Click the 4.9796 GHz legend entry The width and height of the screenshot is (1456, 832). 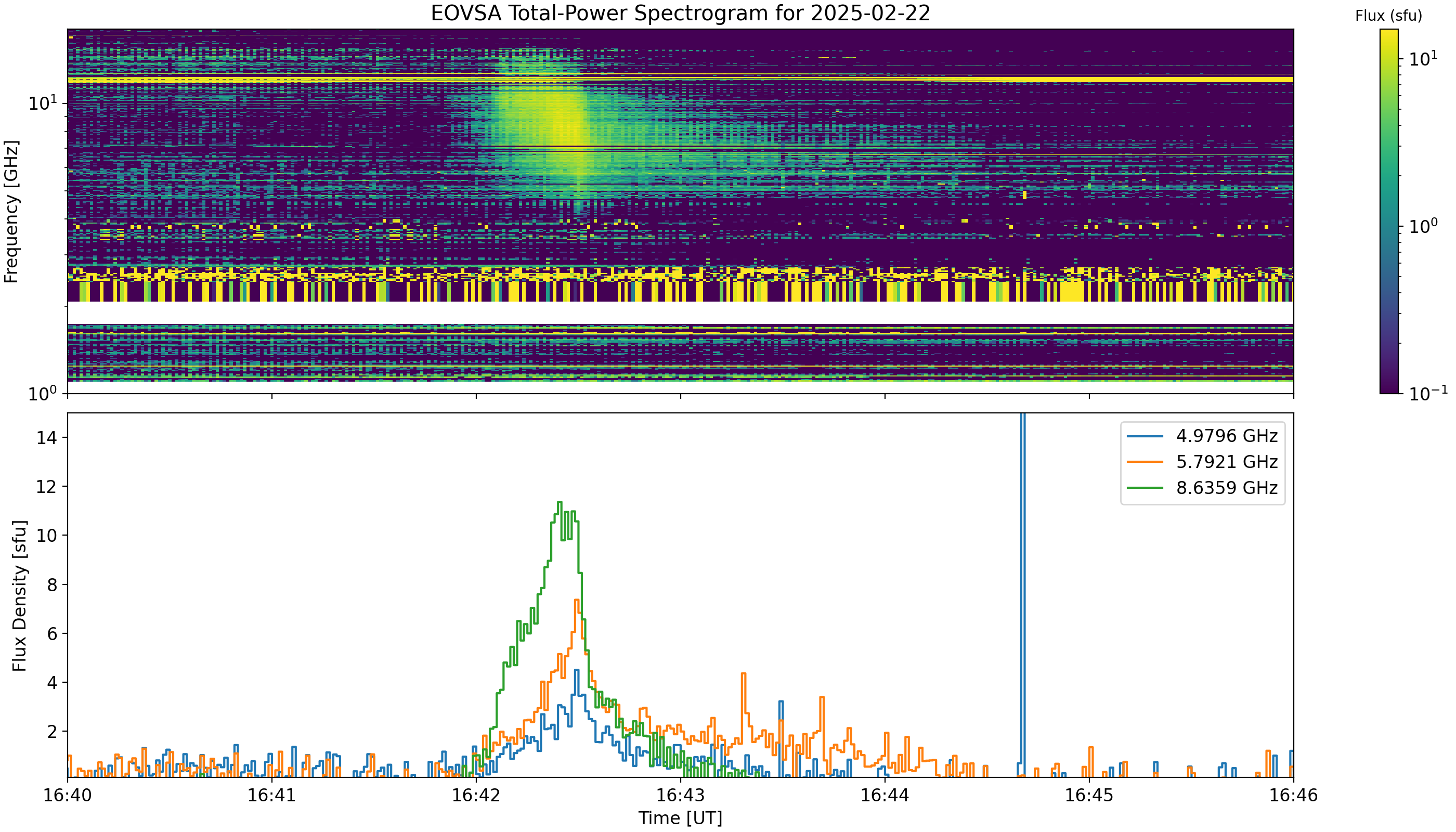tap(1202, 437)
